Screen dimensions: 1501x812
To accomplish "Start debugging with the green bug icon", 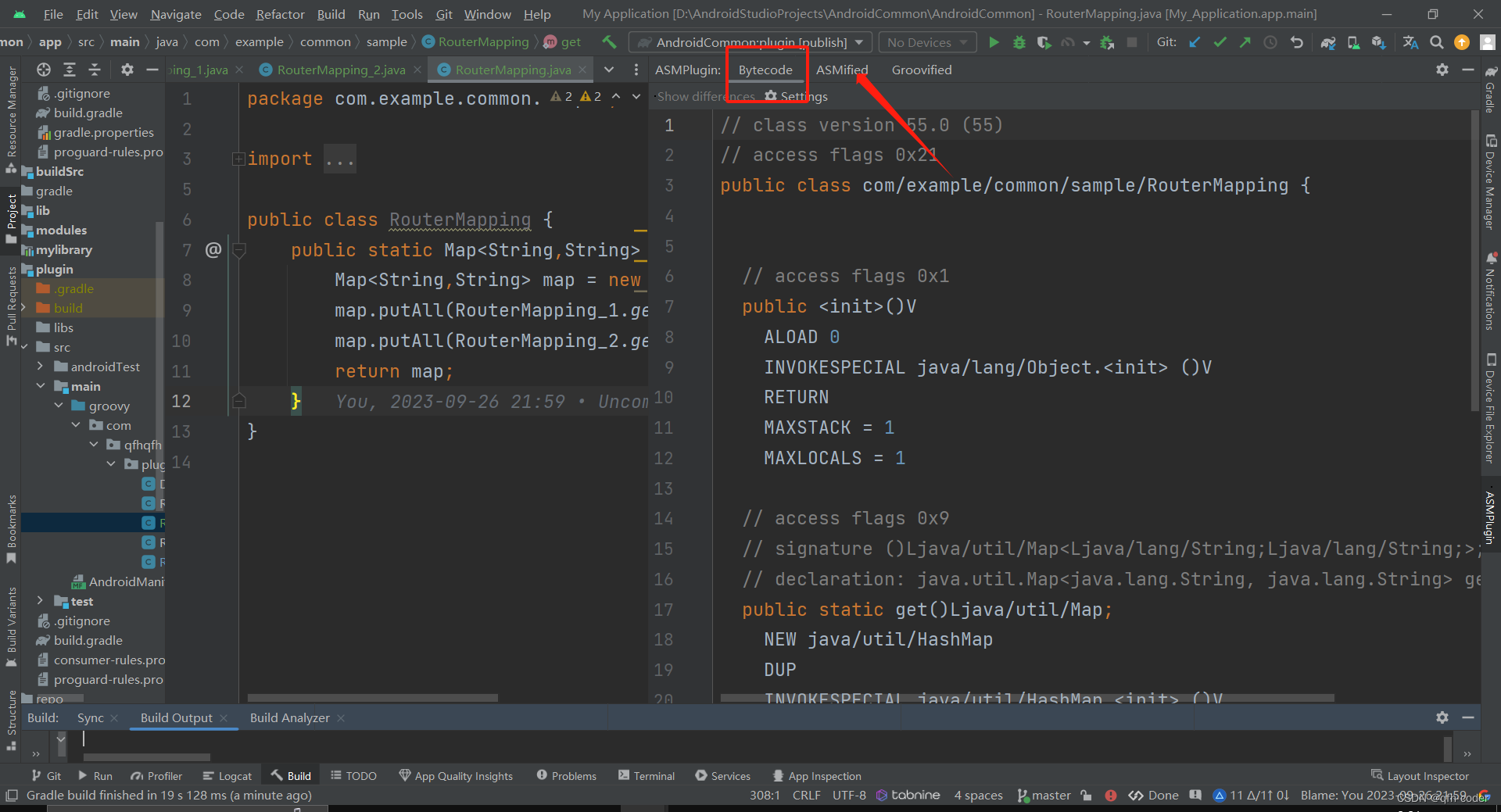I will click(x=1019, y=42).
